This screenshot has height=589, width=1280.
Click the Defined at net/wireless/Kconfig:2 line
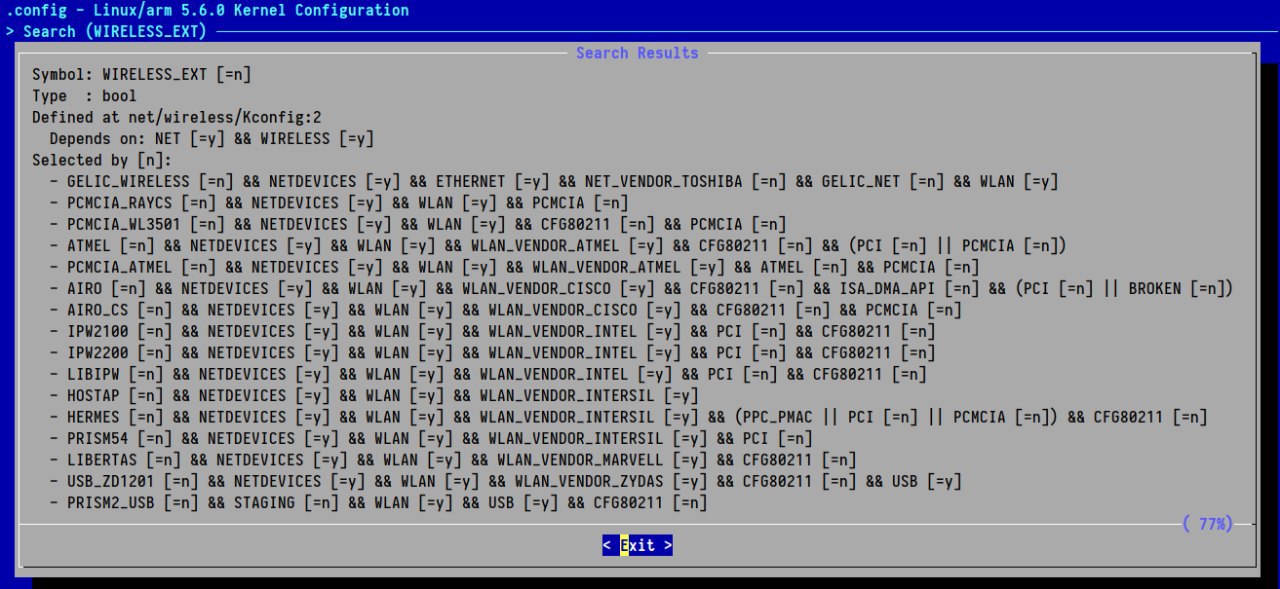click(177, 117)
